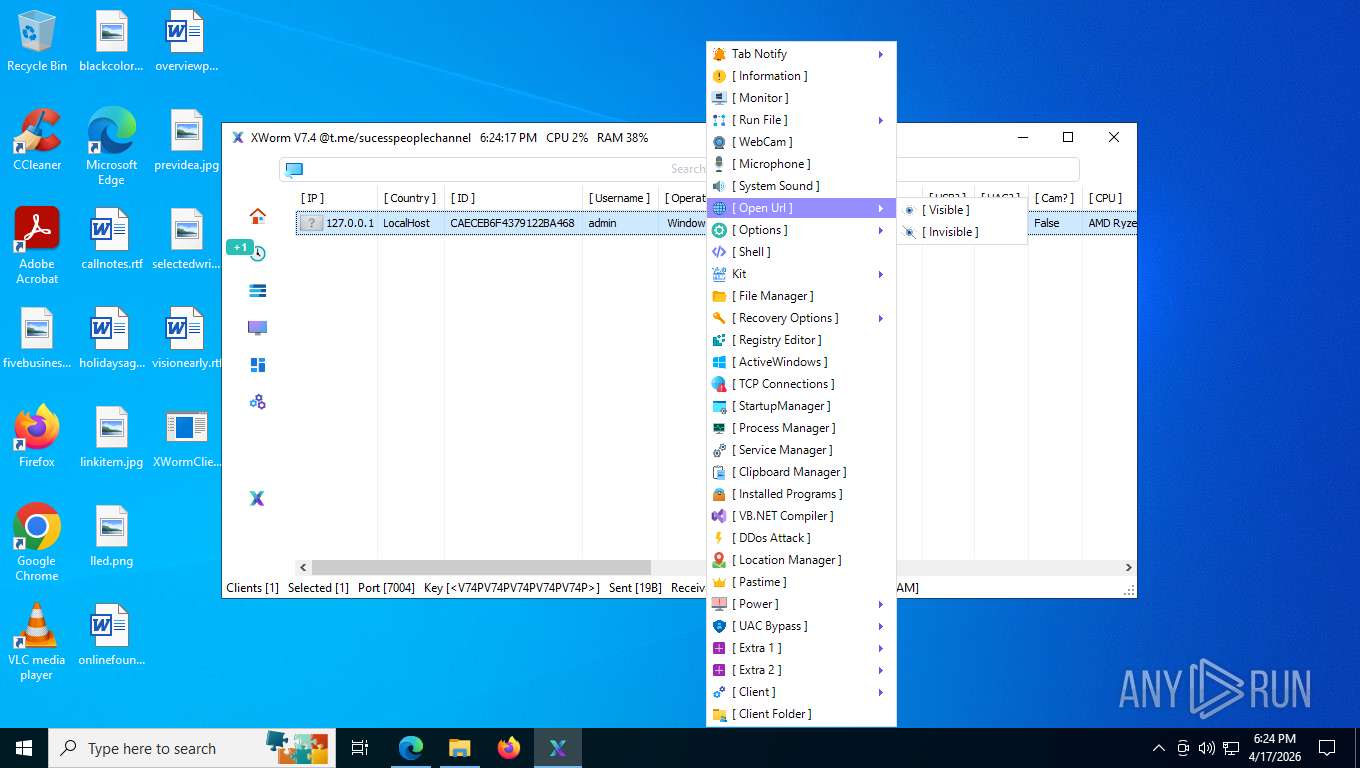Click the Registry Editor icon

719,340
